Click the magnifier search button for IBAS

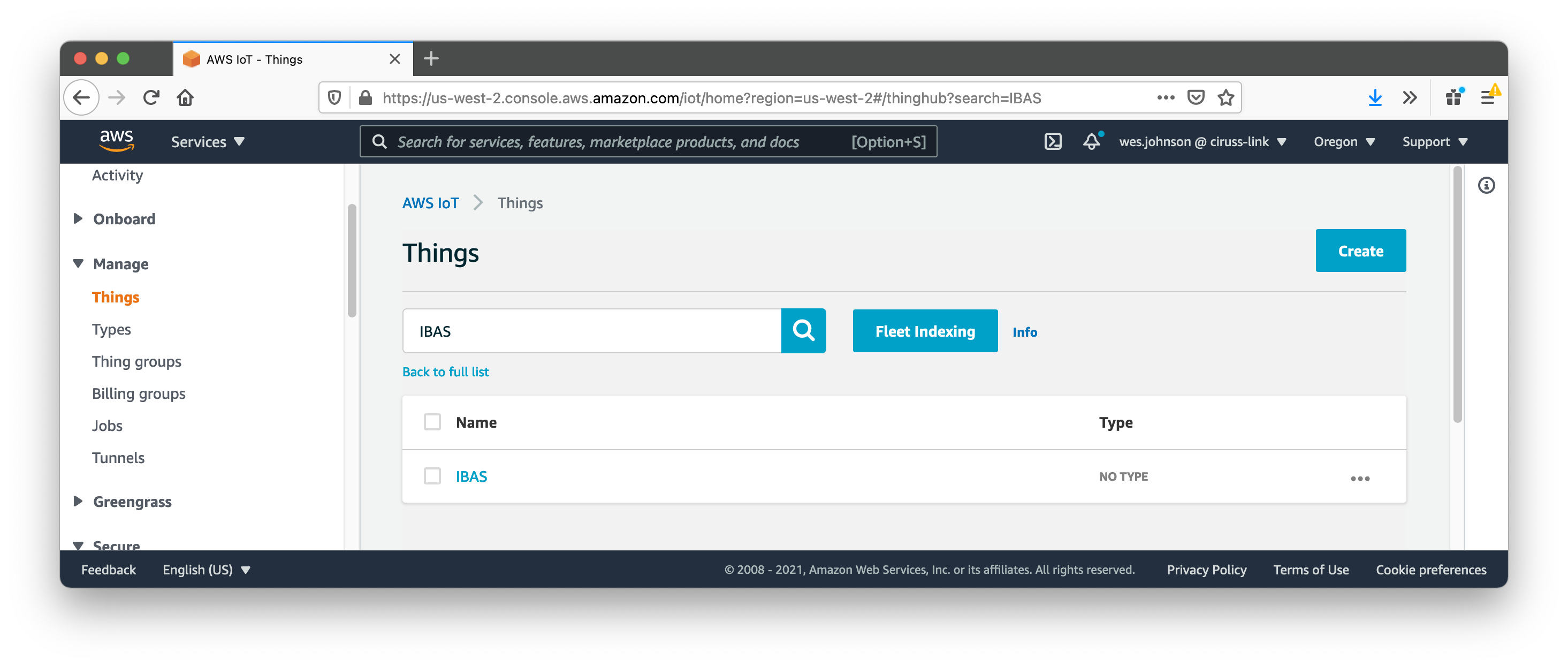[x=803, y=331]
